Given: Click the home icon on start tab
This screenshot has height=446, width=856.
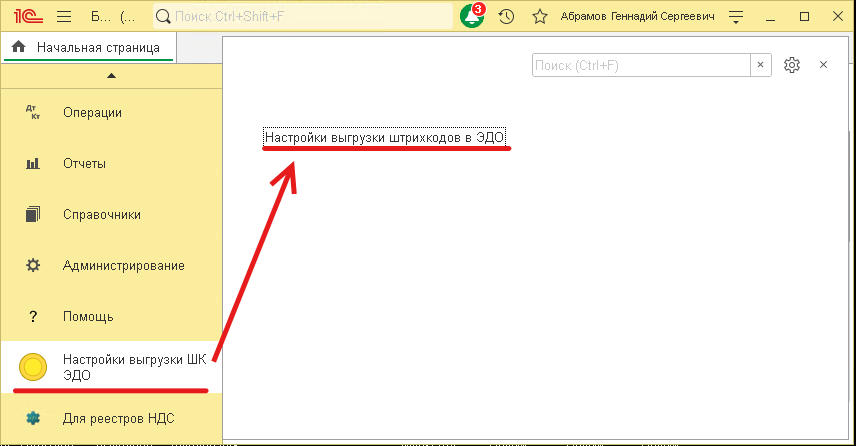Looking at the screenshot, I should coord(19,47).
